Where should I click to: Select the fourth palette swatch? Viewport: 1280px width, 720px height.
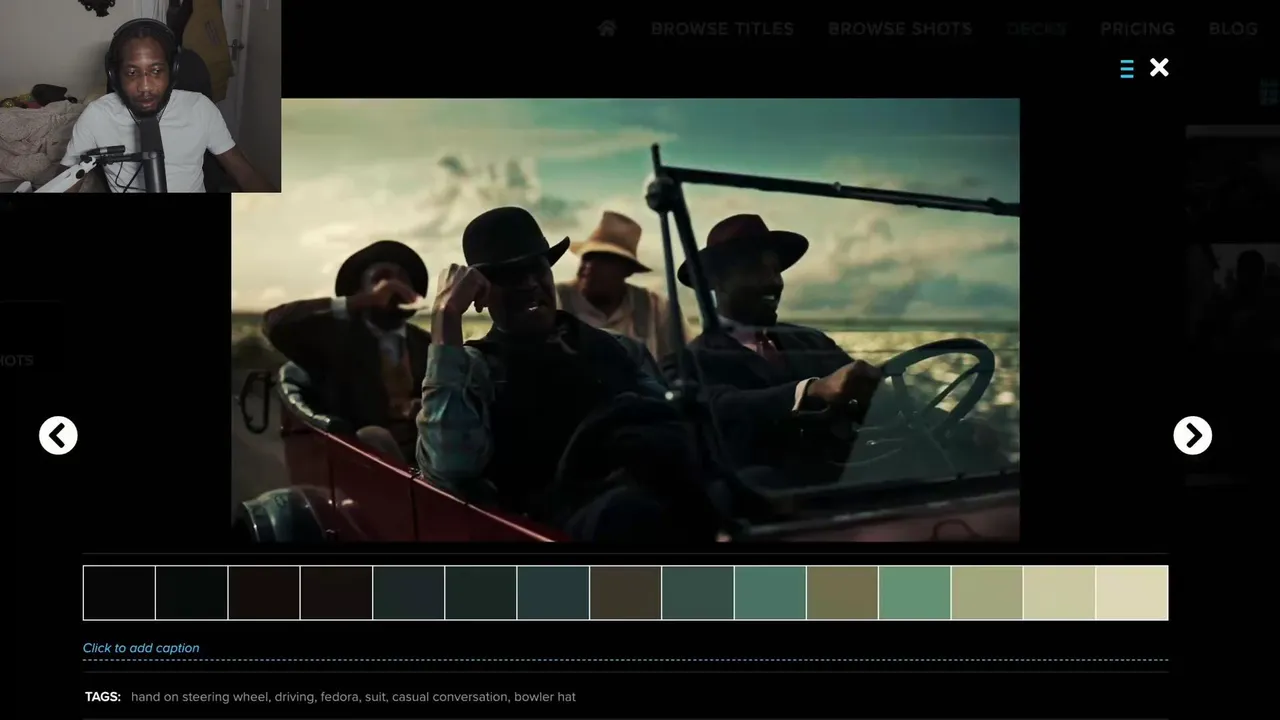coord(336,593)
